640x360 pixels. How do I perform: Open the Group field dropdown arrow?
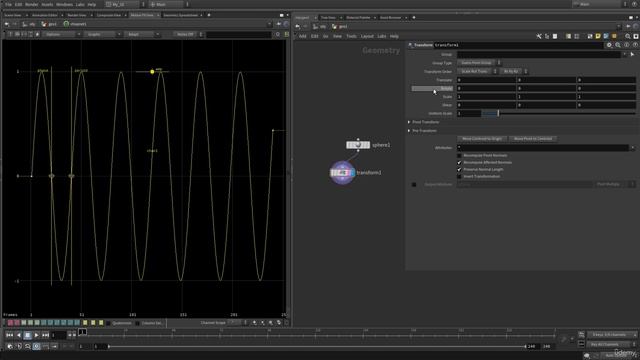[624, 54]
